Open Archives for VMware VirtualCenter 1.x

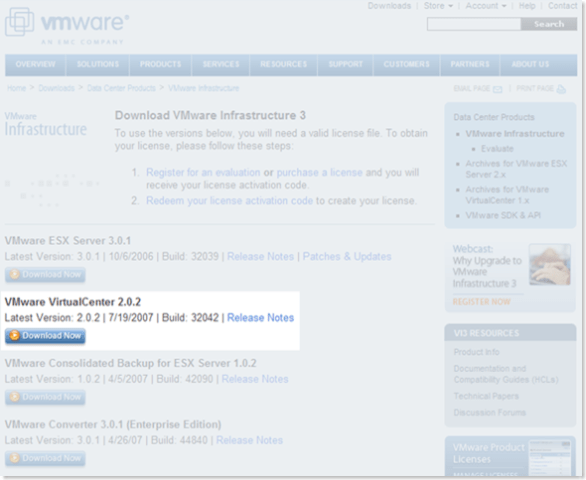tap(507, 195)
